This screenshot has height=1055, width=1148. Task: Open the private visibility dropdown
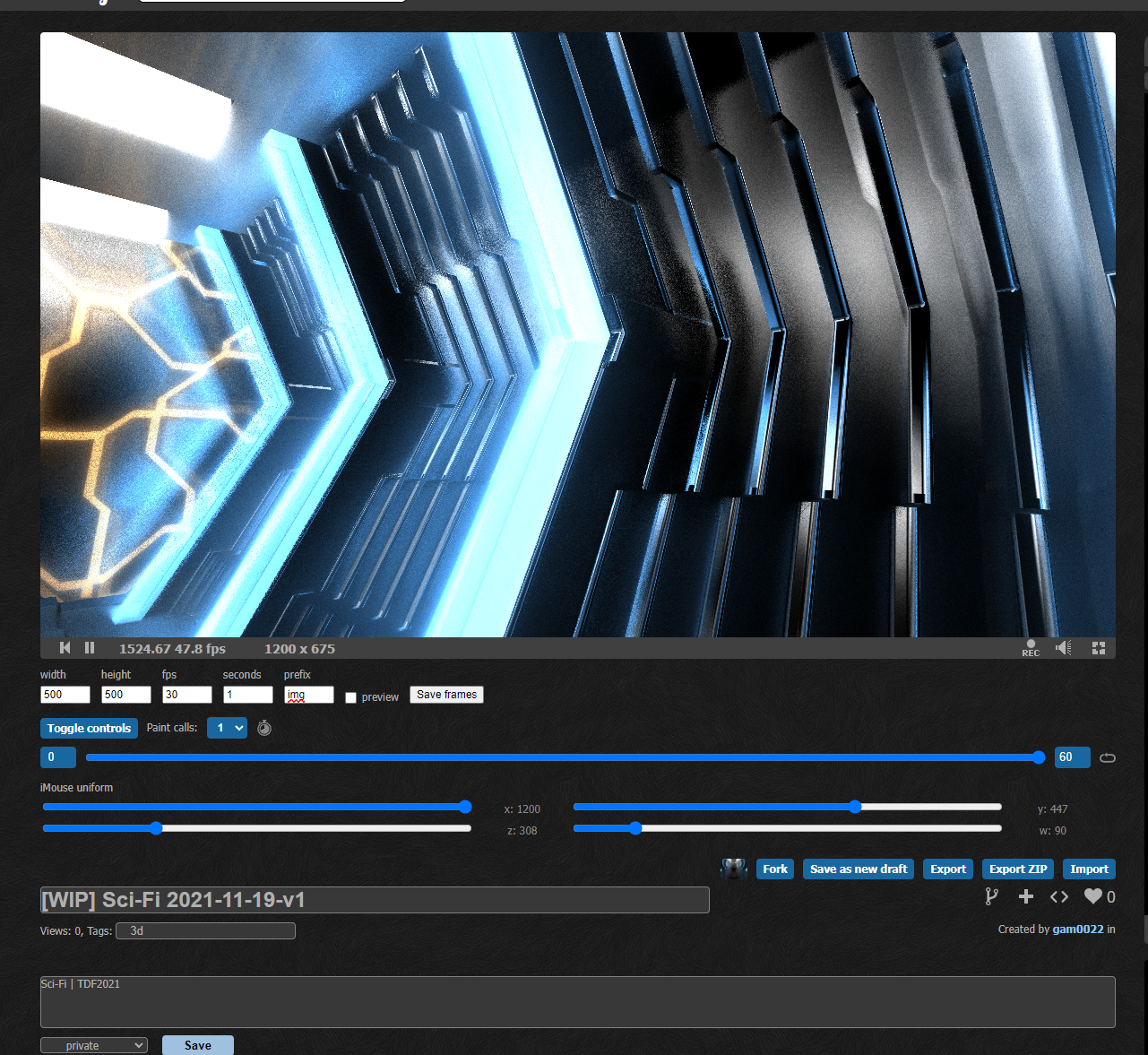[94, 1045]
